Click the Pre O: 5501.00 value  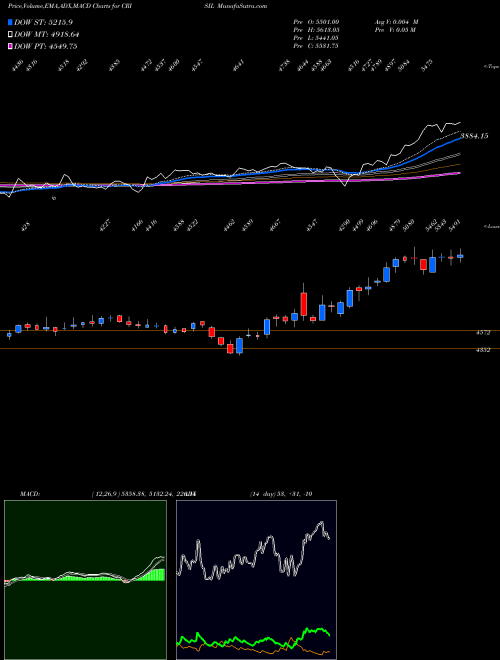coord(316,22)
